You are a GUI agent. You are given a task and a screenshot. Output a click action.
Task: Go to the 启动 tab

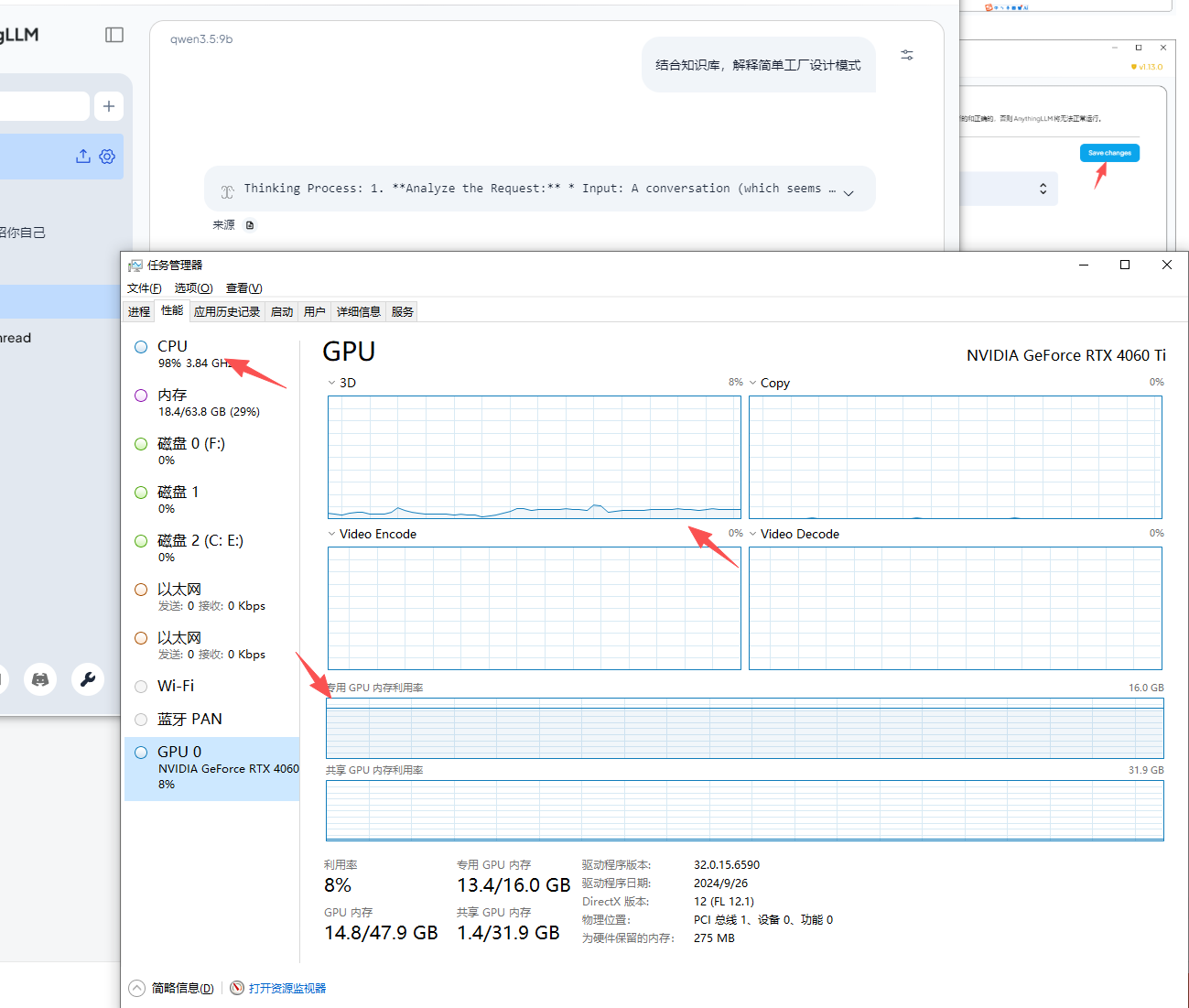coord(282,312)
